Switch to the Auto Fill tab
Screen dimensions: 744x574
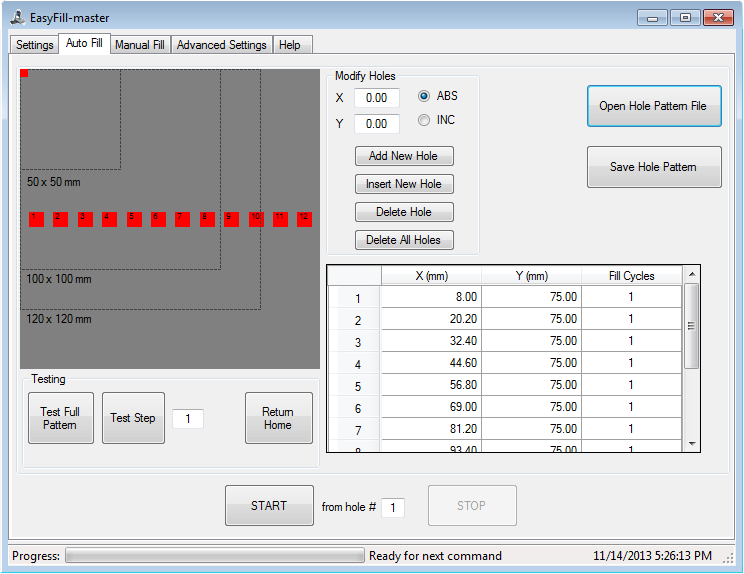pos(84,43)
